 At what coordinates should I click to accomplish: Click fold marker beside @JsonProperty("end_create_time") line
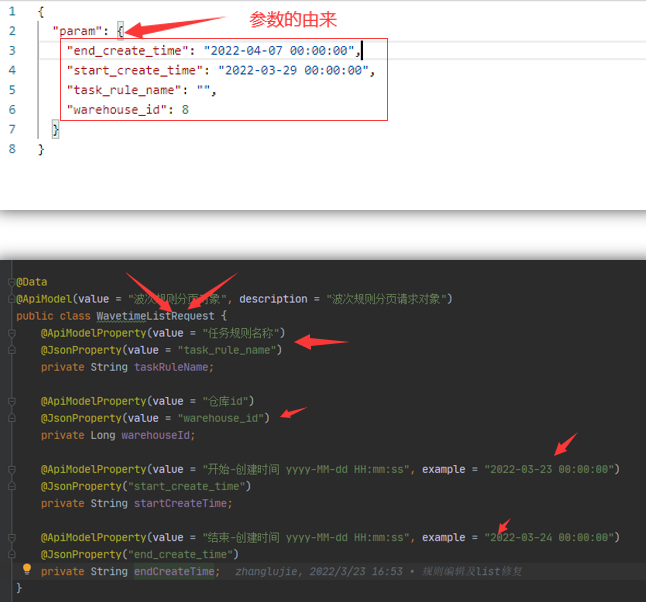12,554
